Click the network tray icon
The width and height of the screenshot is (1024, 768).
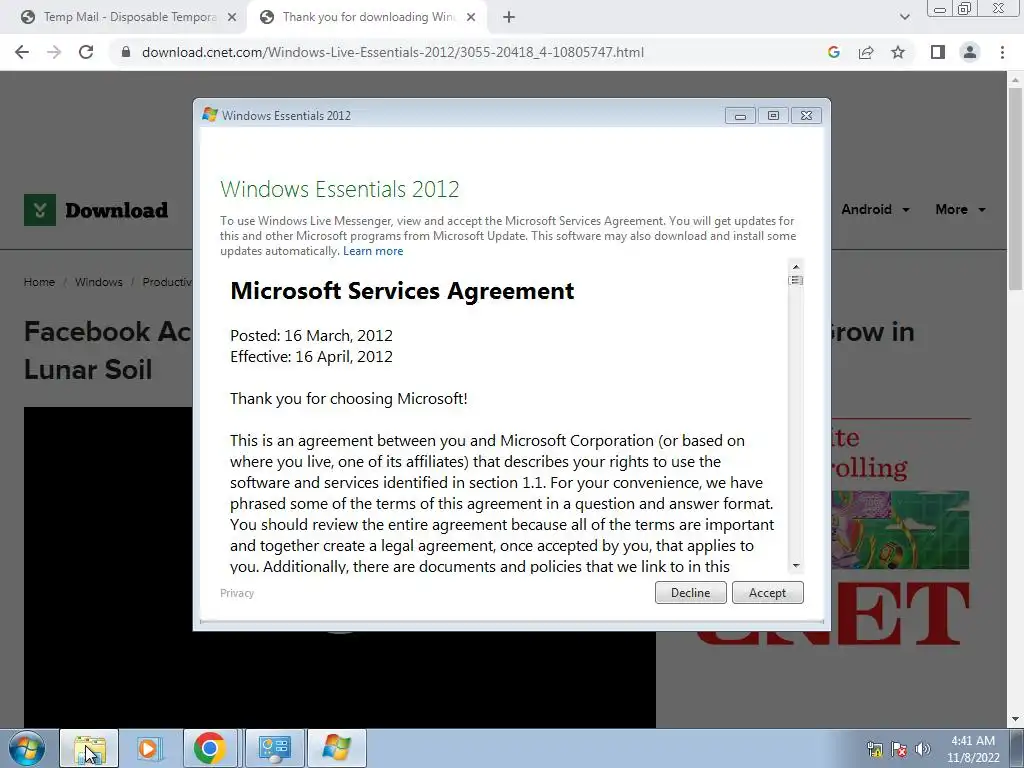[874, 749]
